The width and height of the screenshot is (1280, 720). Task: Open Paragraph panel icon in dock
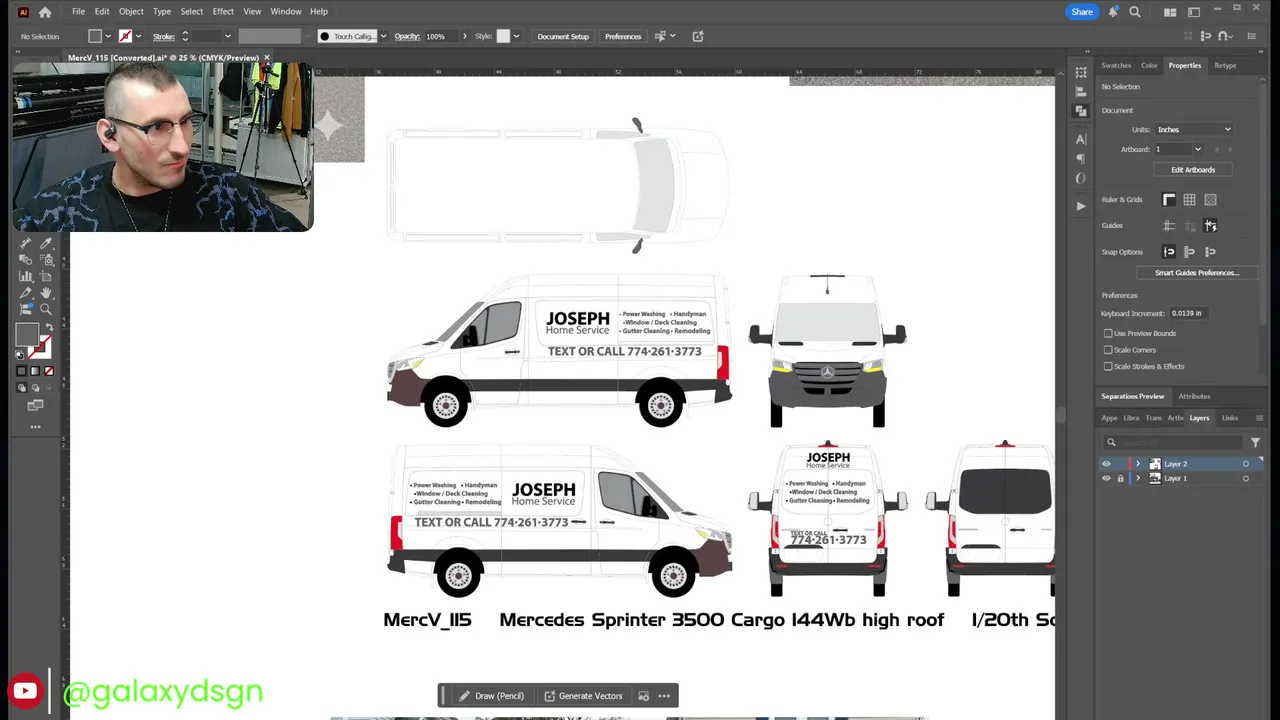(1081, 159)
